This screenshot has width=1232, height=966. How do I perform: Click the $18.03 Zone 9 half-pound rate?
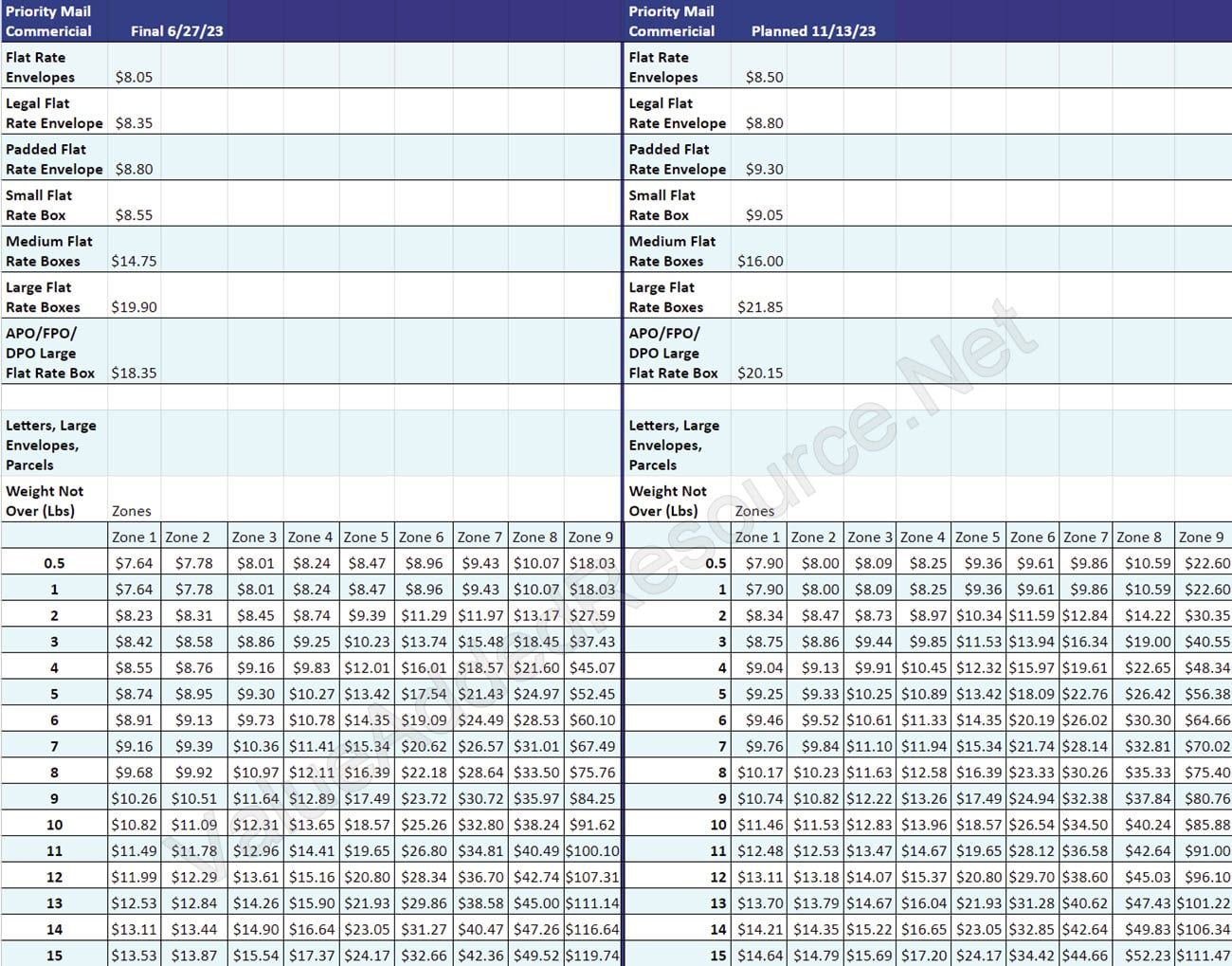pyautogui.click(x=591, y=562)
